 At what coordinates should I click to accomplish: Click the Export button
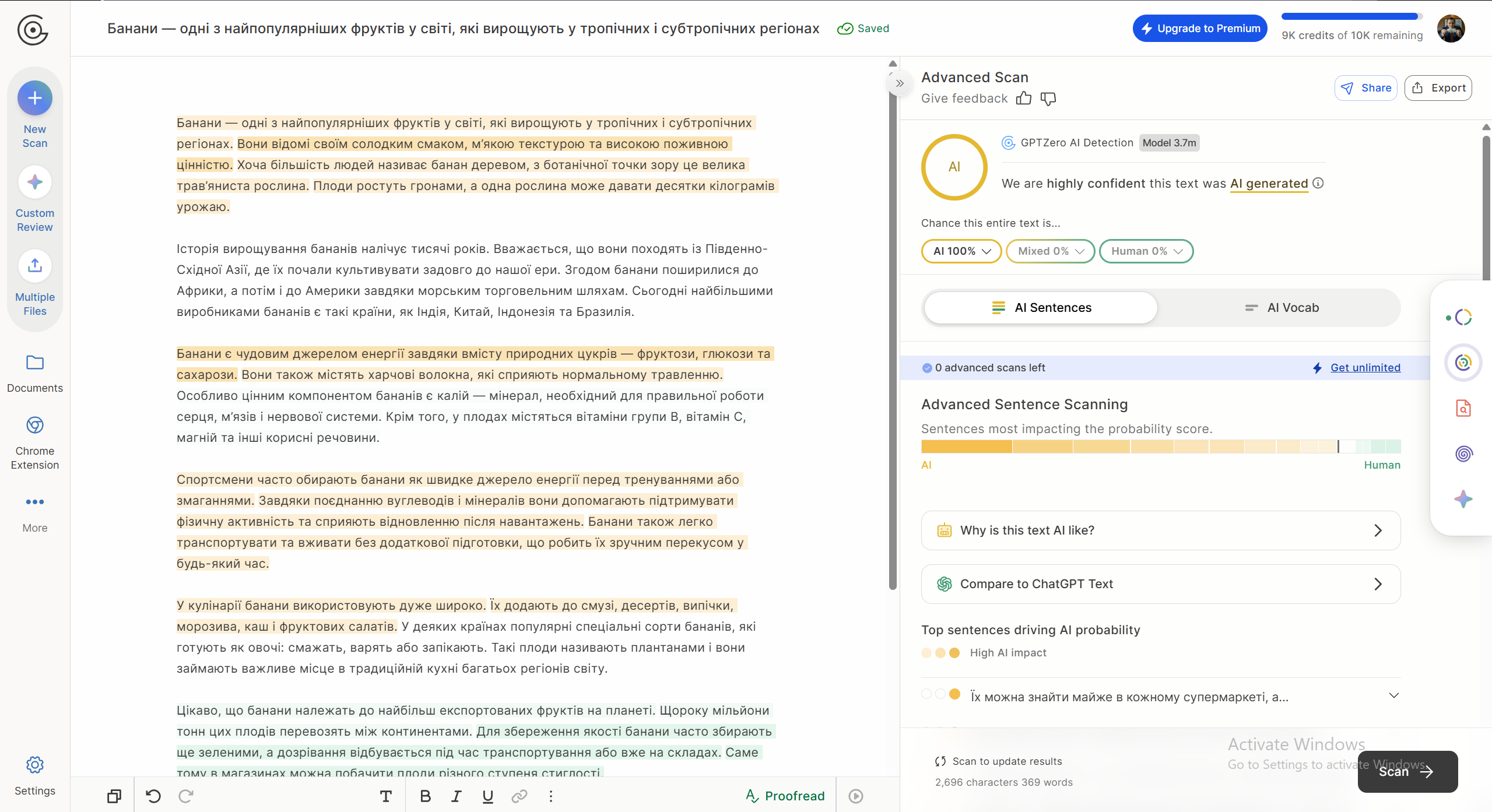1438,88
